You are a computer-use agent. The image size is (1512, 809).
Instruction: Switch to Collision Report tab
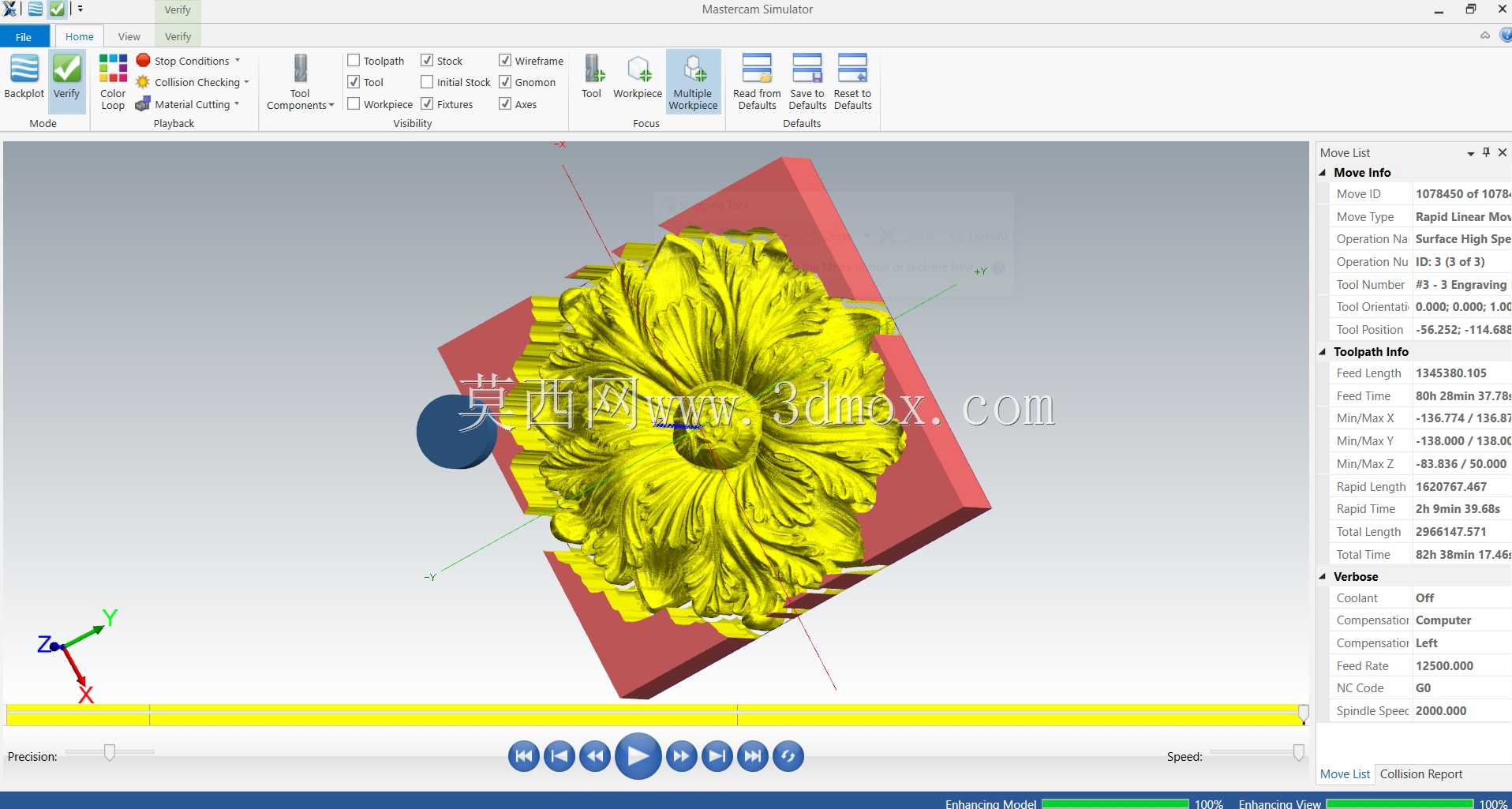click(x=1421, y=774)
